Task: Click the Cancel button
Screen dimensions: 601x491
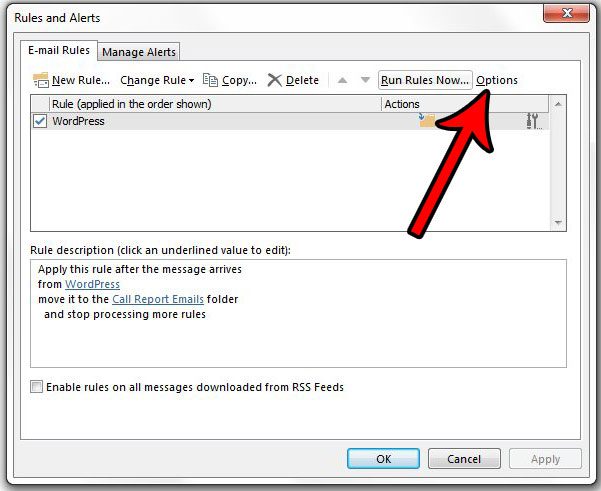Action: (464, 458)
